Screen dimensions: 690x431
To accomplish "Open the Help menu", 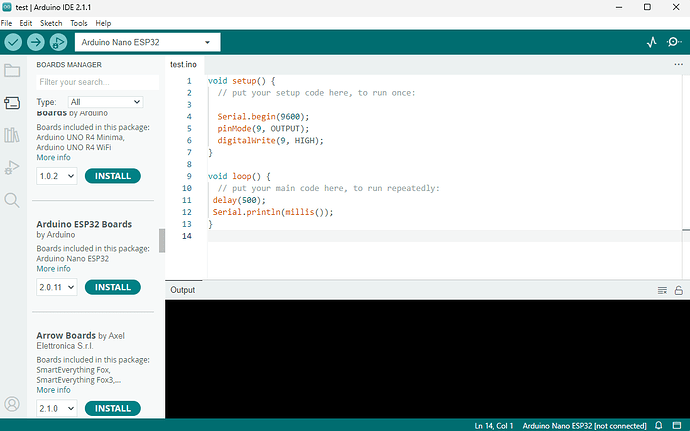I will pyautogui.click(x=103, y=23).
